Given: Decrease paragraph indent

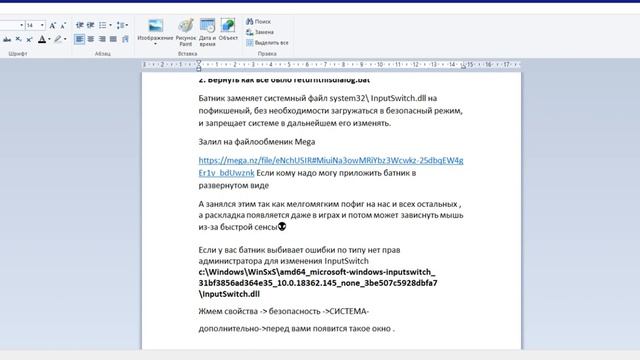Looking at the screenshot, I should pyautogui.click(x=80, y=25).
